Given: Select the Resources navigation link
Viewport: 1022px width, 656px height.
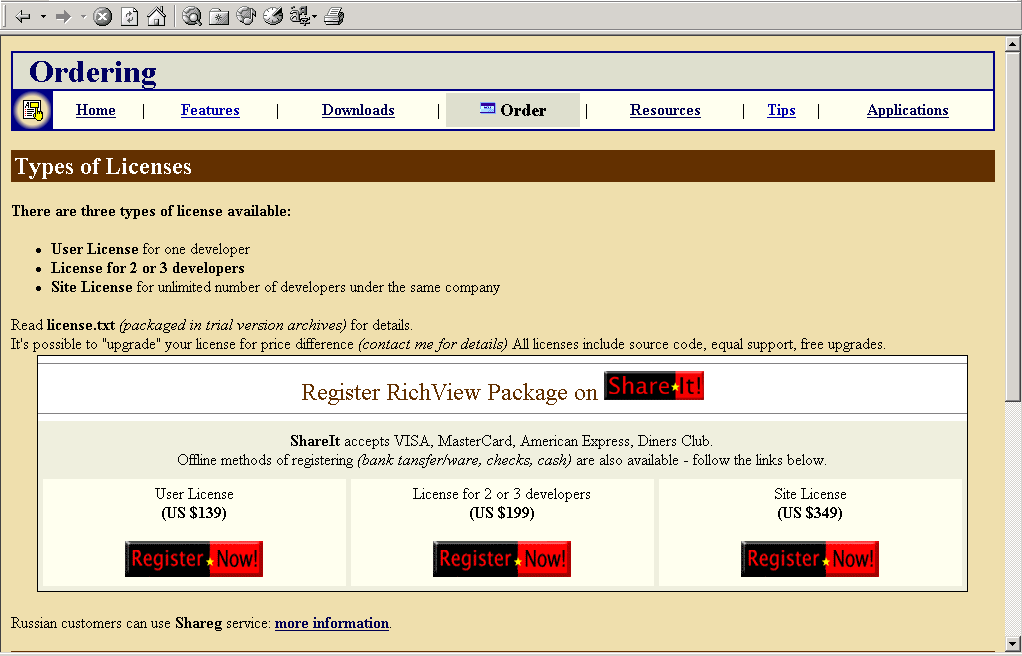Looking at the screenshot, I should pos(665,110).
